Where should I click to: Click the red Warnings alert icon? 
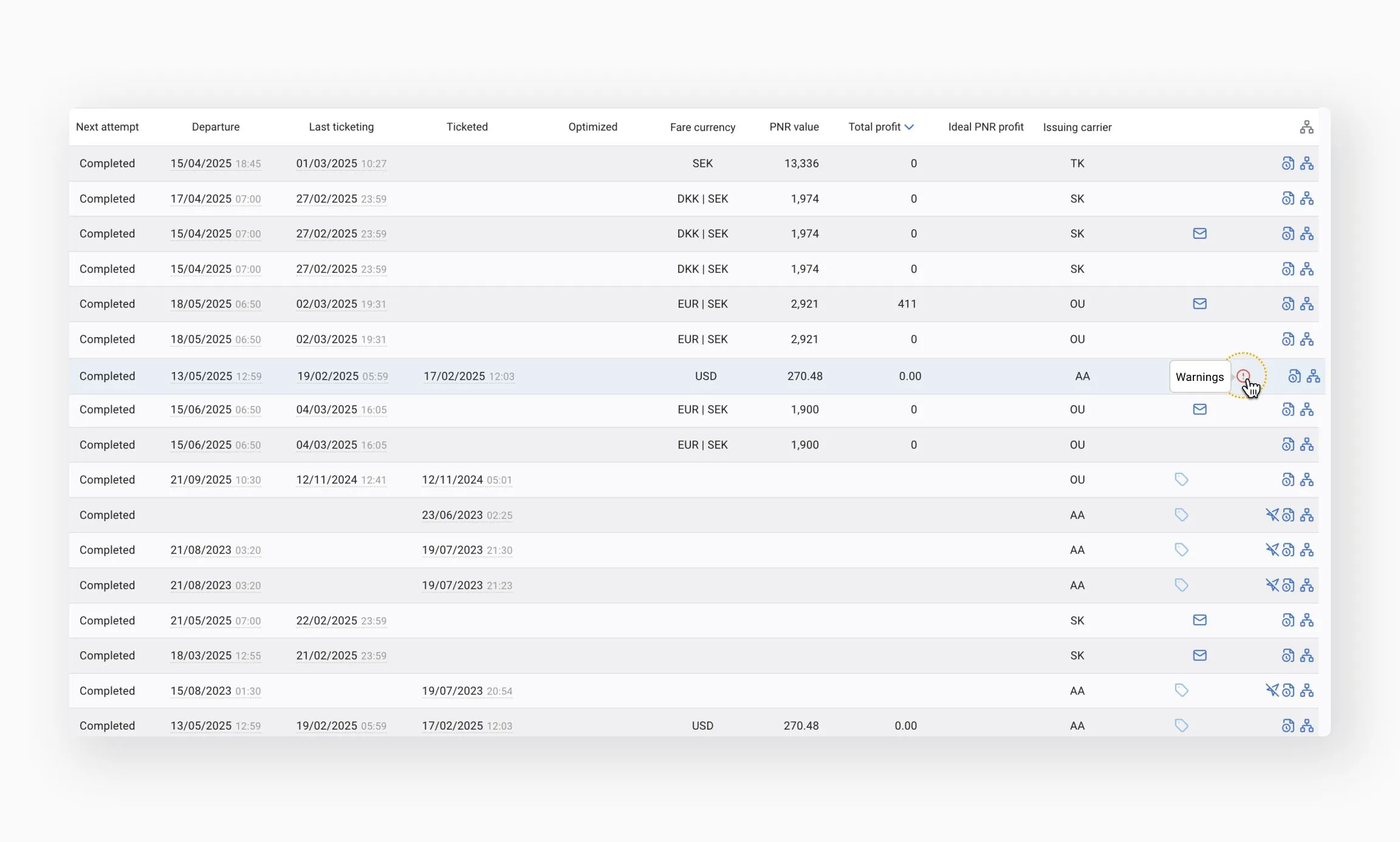coord(1243,376)
